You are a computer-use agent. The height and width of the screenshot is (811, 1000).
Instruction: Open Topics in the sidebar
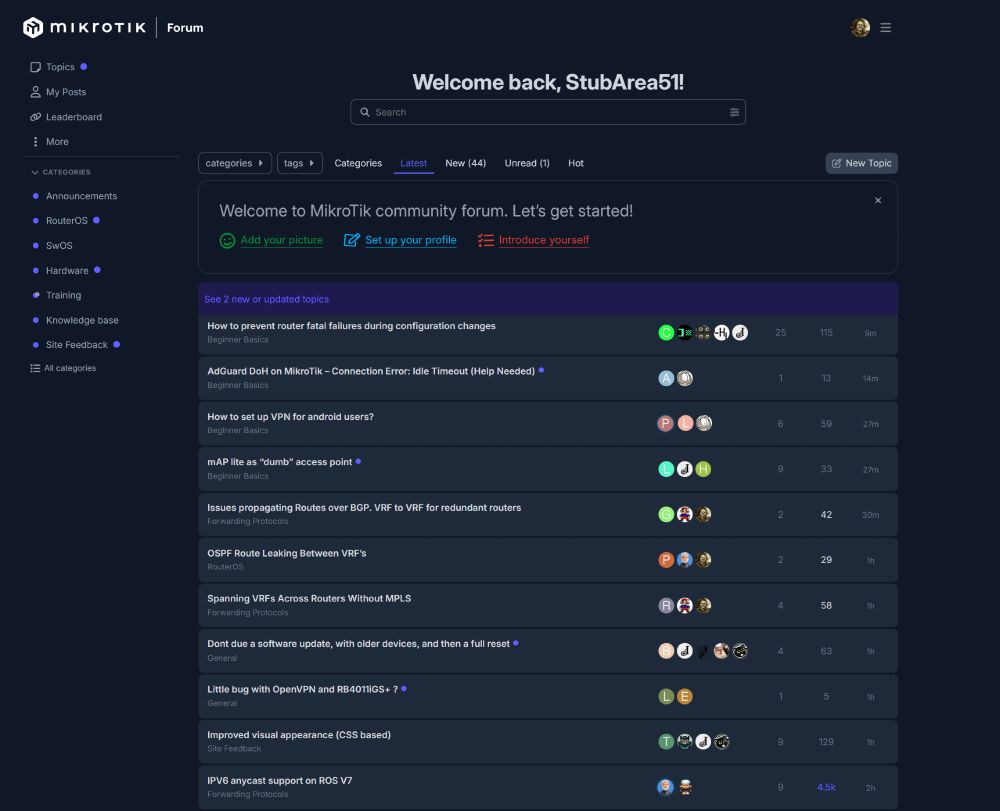point(60,67)
